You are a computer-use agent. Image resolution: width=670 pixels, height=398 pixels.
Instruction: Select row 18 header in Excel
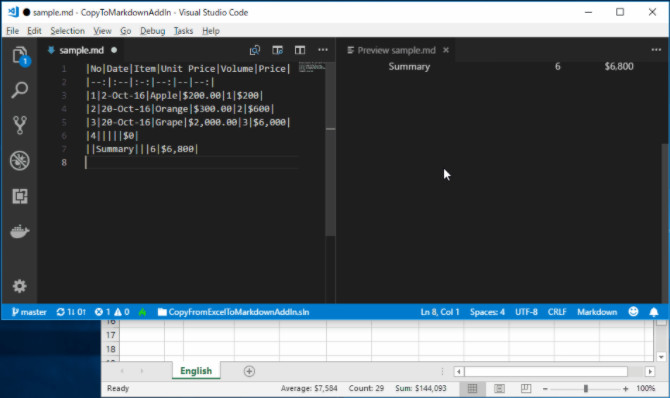pos(111,349)
